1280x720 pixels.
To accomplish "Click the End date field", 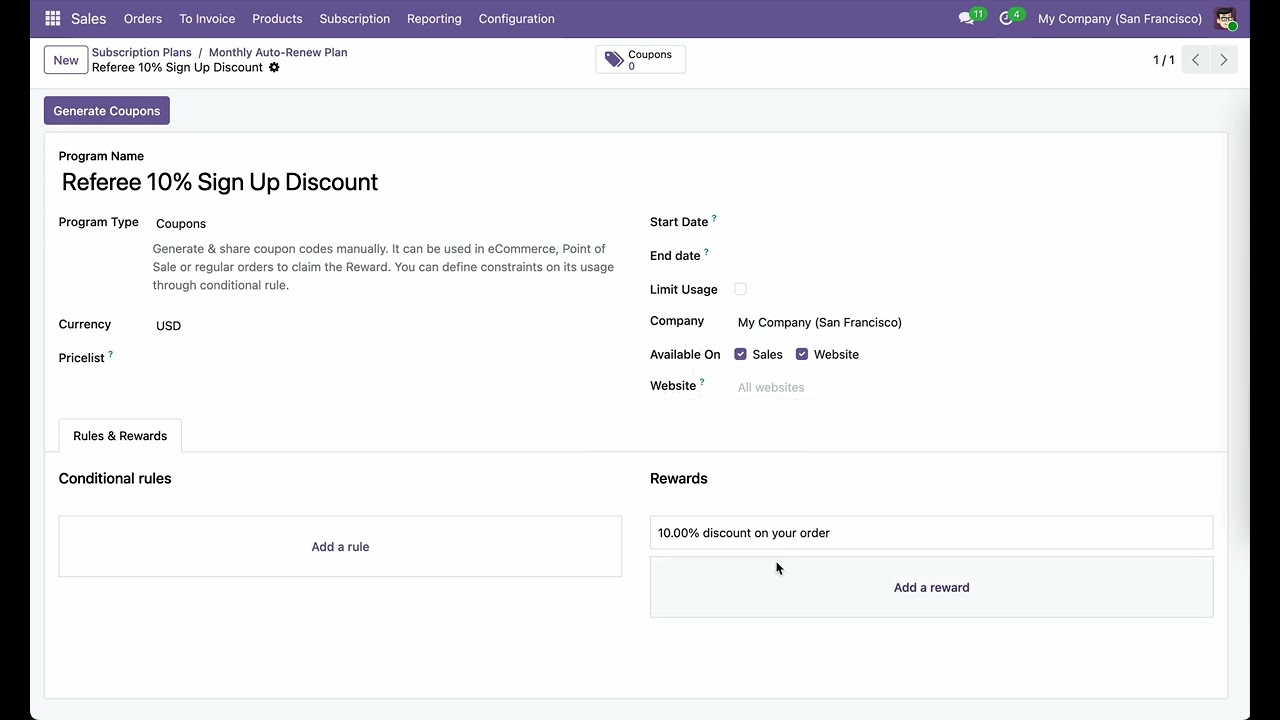I will point(973,256).
